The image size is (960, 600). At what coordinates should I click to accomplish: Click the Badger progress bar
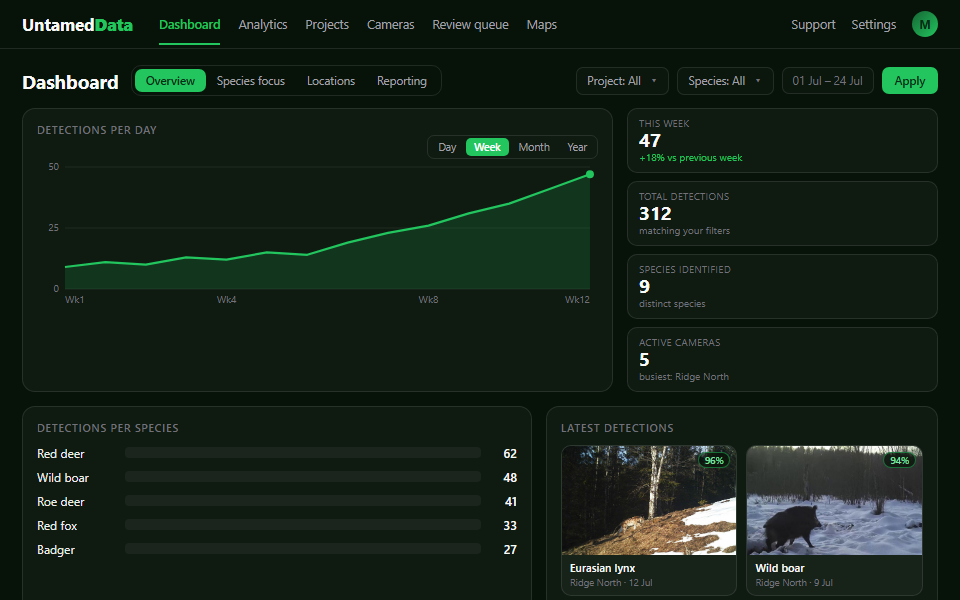pos(302,549)
